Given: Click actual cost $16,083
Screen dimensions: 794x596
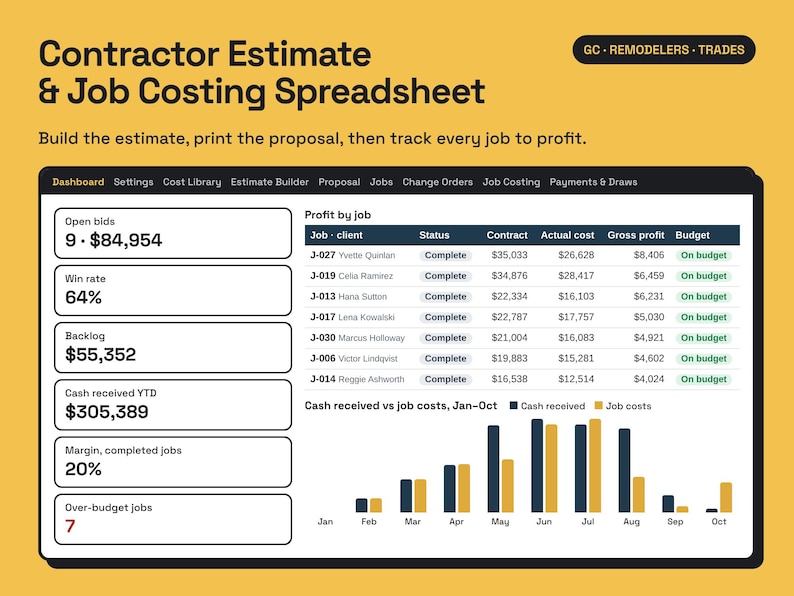Looking at the screenshot, I should click(x=576, y=338).
